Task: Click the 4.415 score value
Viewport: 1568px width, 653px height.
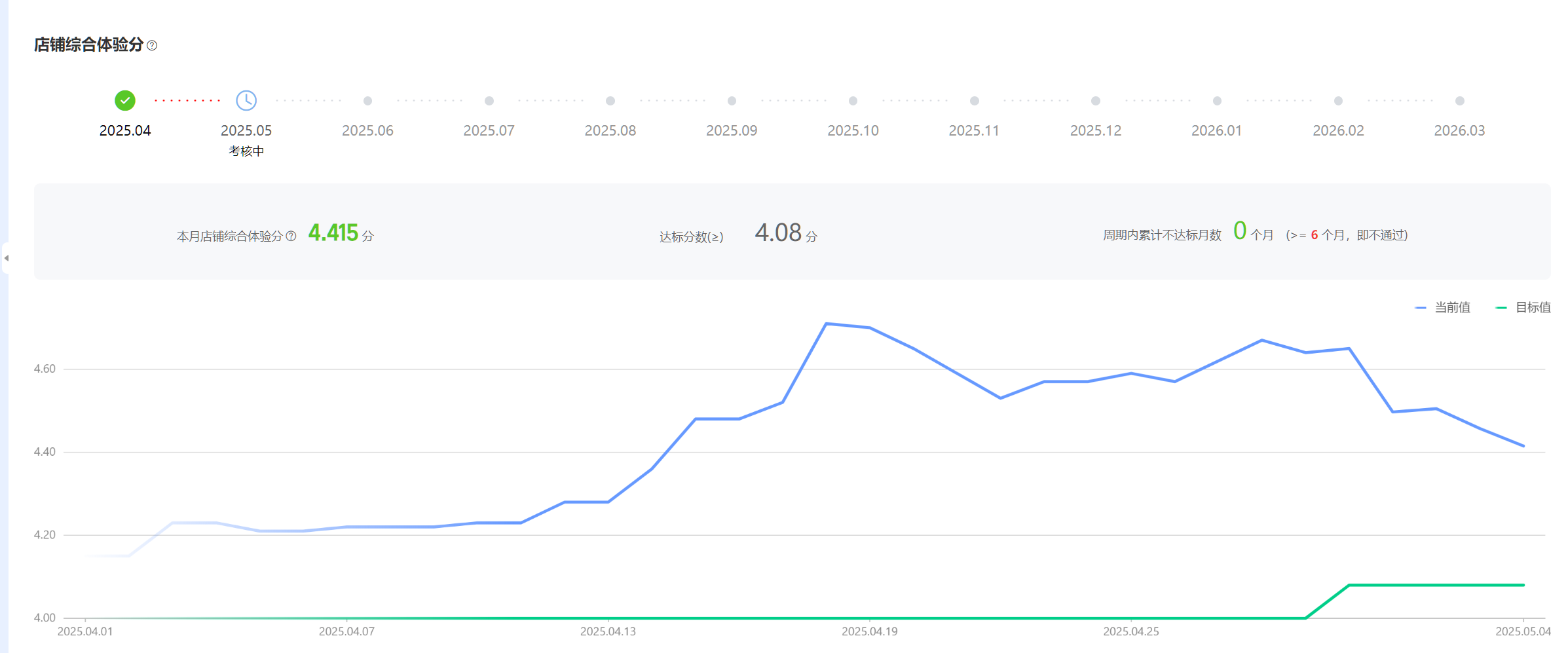Action: pos(333,233)
